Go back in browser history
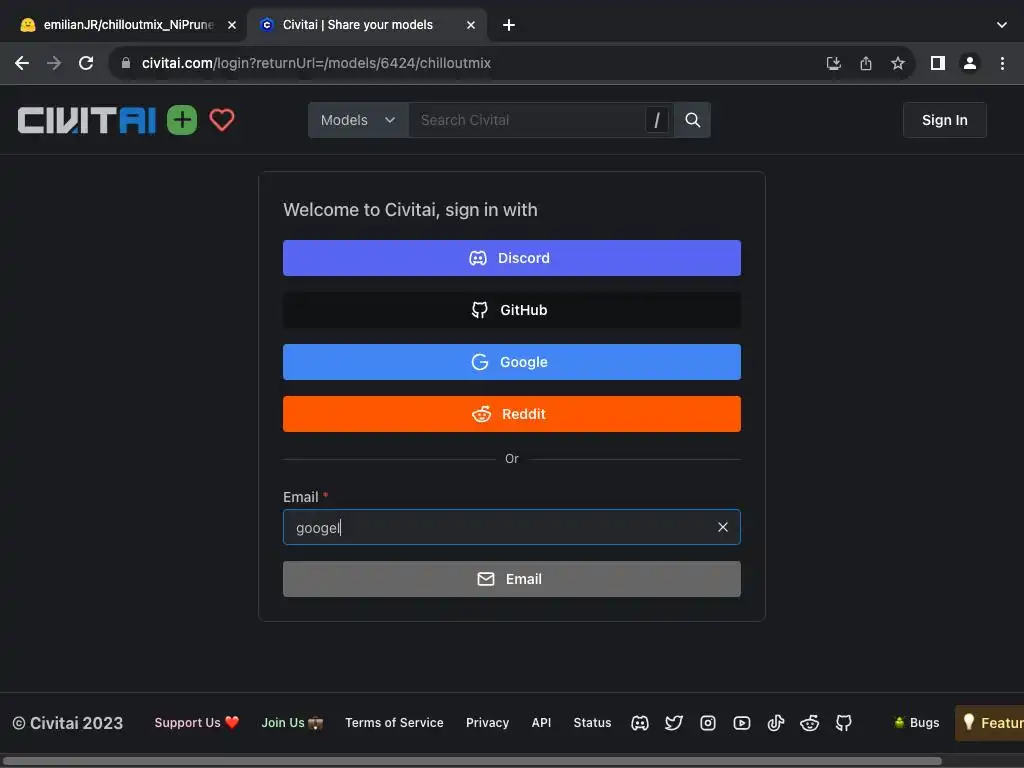This screenshot has height=768, width=1024. (x=22, y=63)
